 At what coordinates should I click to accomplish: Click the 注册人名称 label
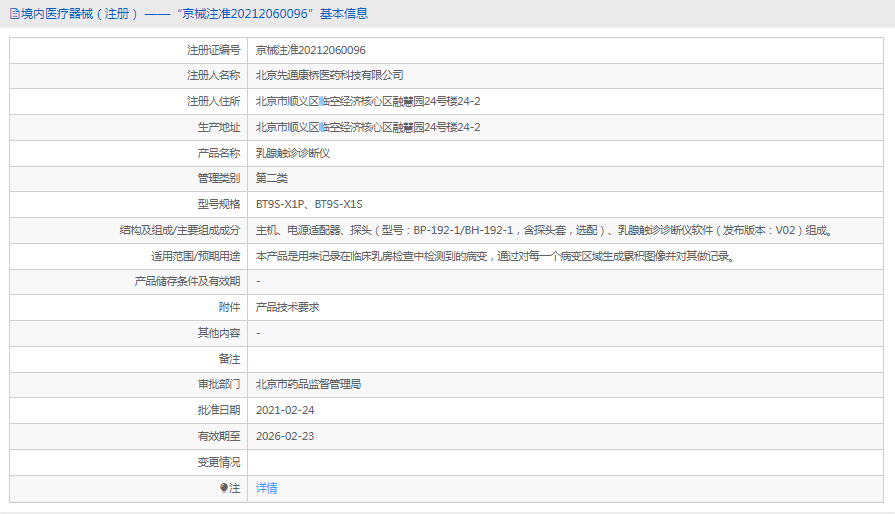[213, 75]
